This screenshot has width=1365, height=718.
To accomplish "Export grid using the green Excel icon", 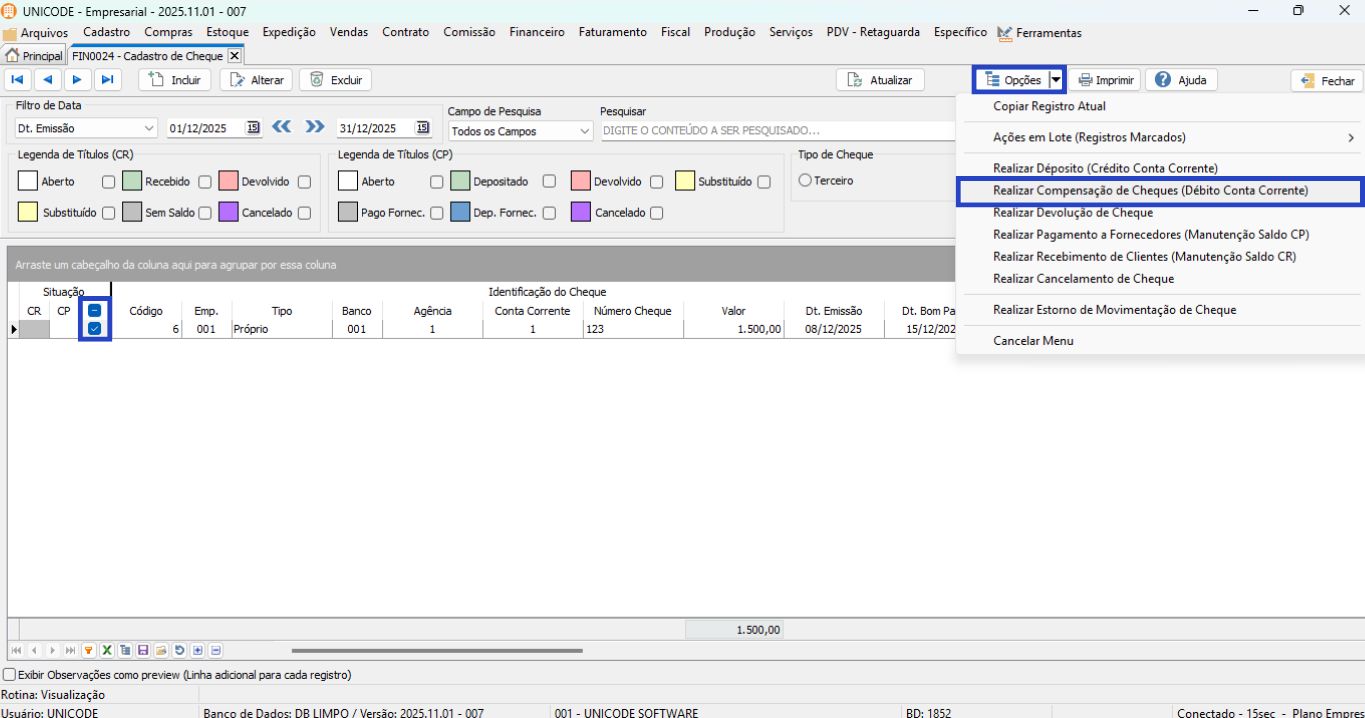I will click(x=106, y=651).
